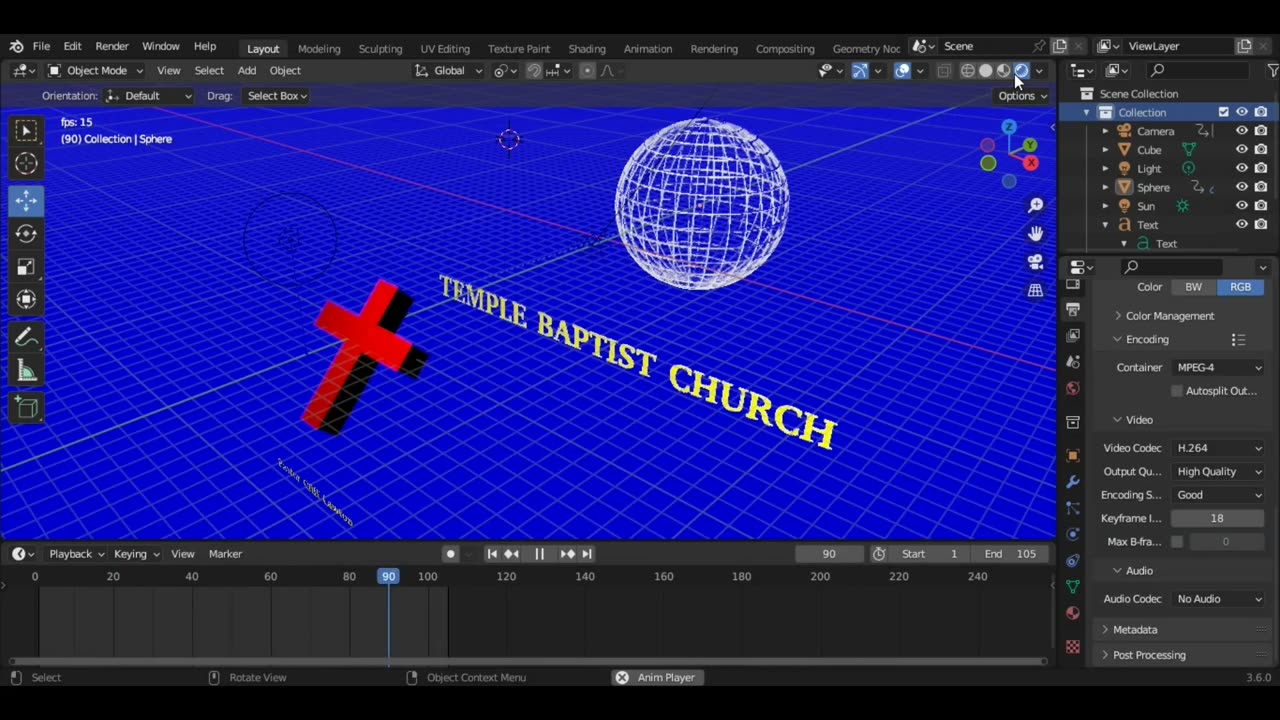Click the End frame field 105
1280x720 pixels.
[1011, 554]
